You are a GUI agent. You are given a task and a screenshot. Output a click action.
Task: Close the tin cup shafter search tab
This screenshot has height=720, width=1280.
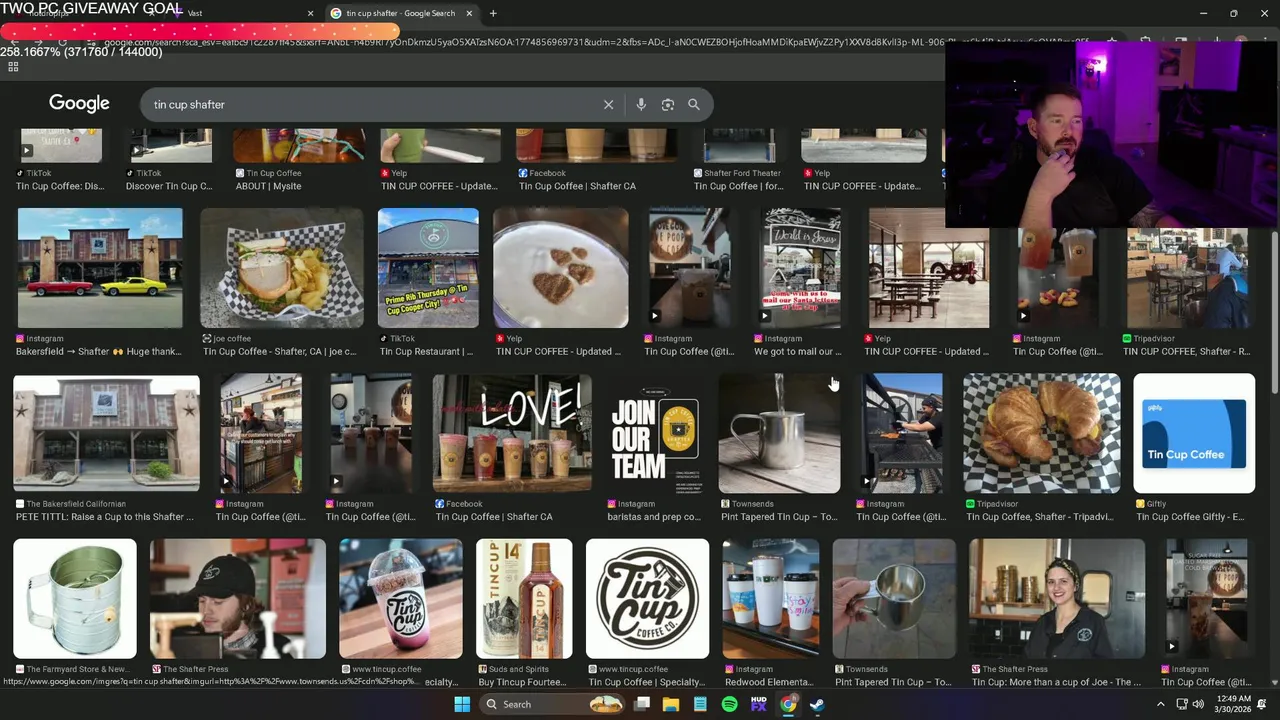tap(469, 13)
